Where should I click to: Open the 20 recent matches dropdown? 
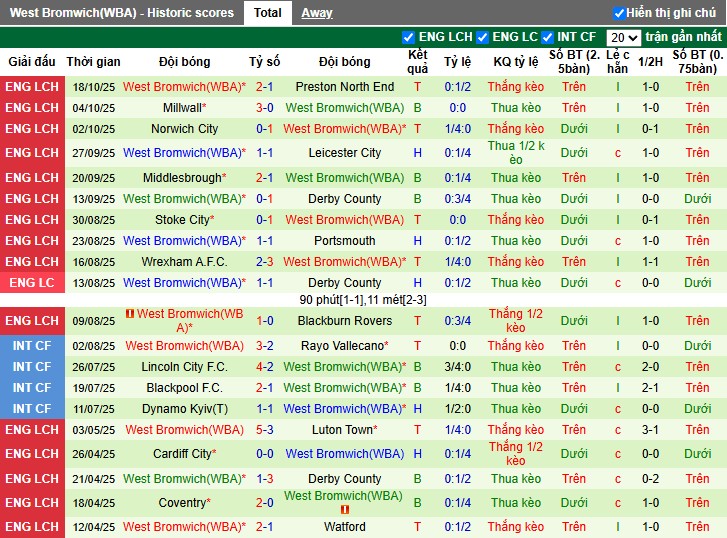pyautogui.click(x=624, y=38)
